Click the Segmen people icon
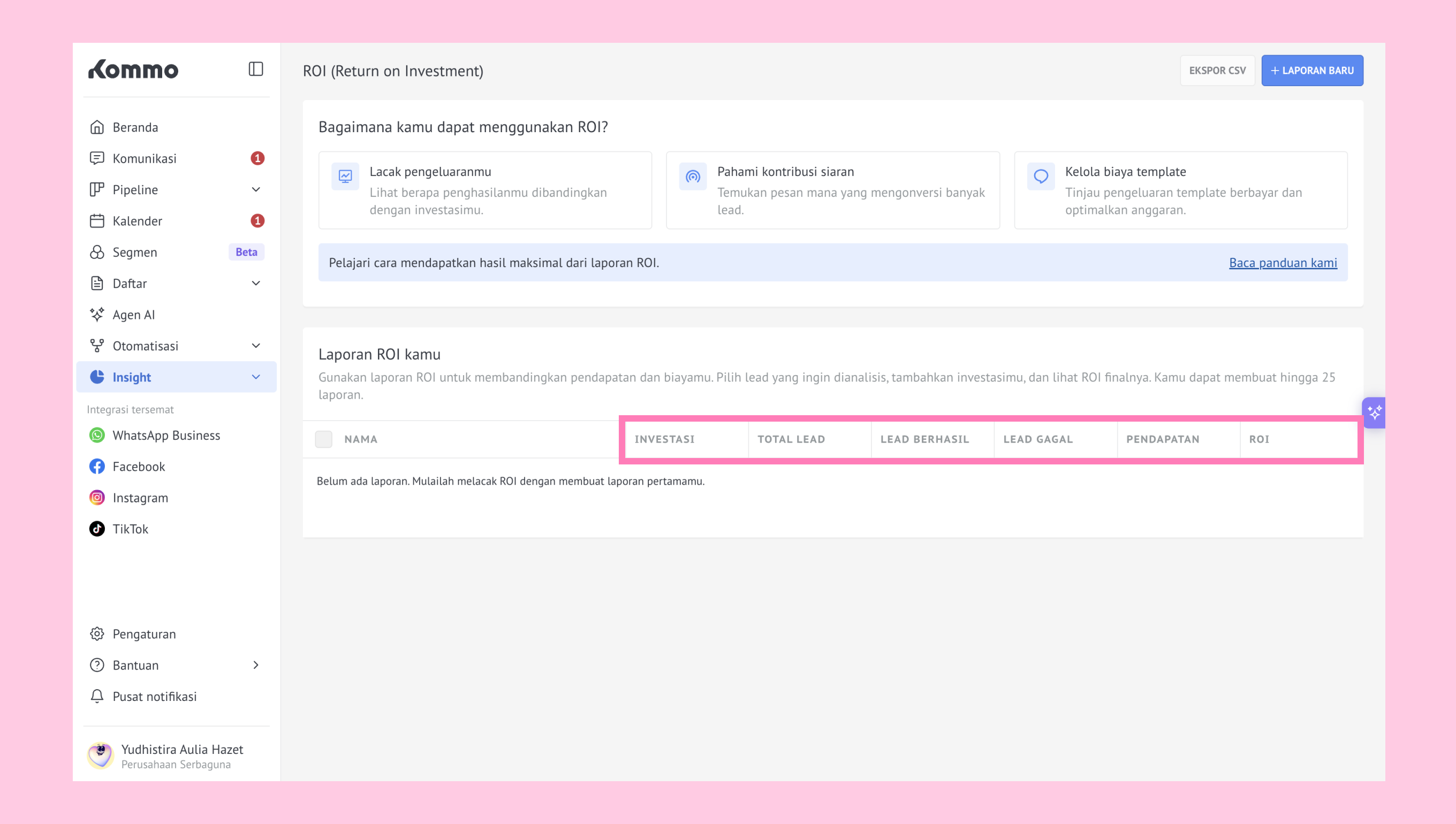 (x=97, y=252)
